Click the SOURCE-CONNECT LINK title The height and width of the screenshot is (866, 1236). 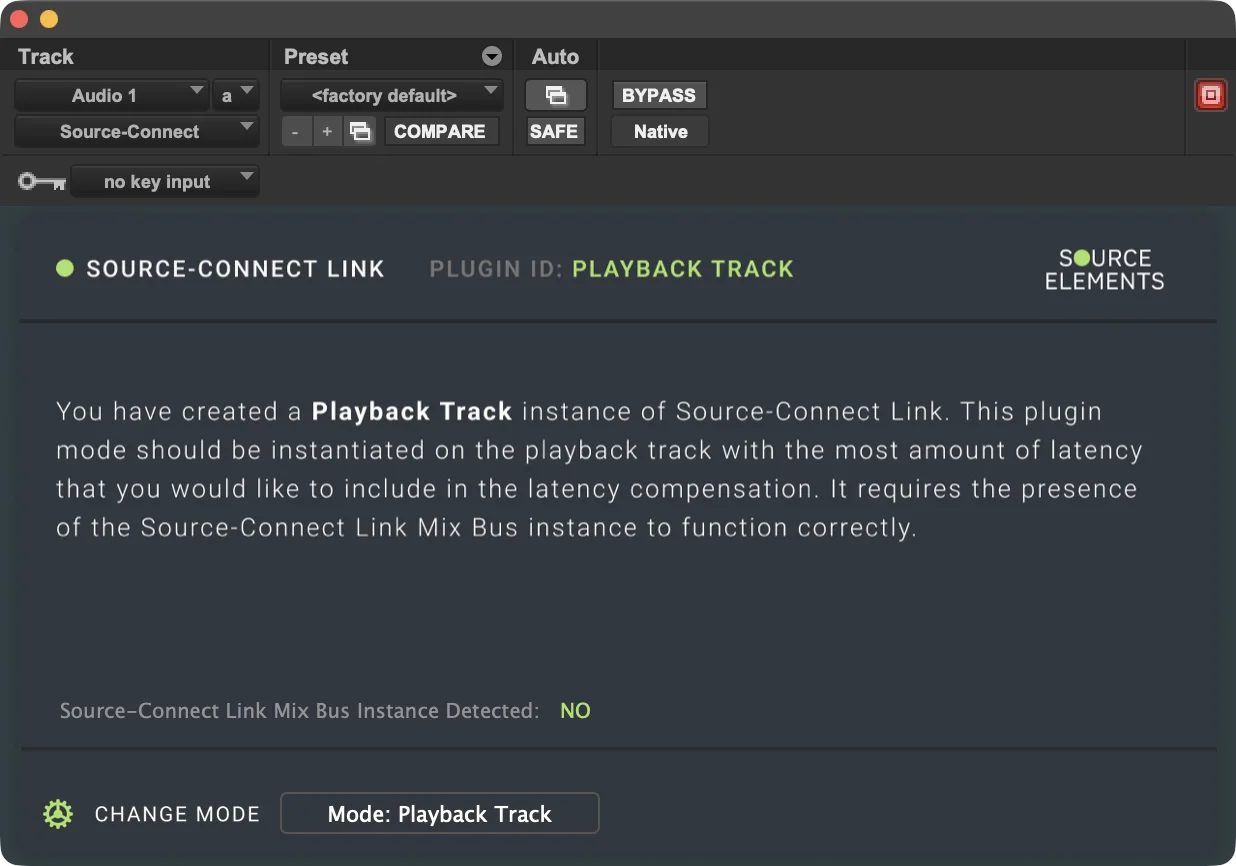pos(235,269)
